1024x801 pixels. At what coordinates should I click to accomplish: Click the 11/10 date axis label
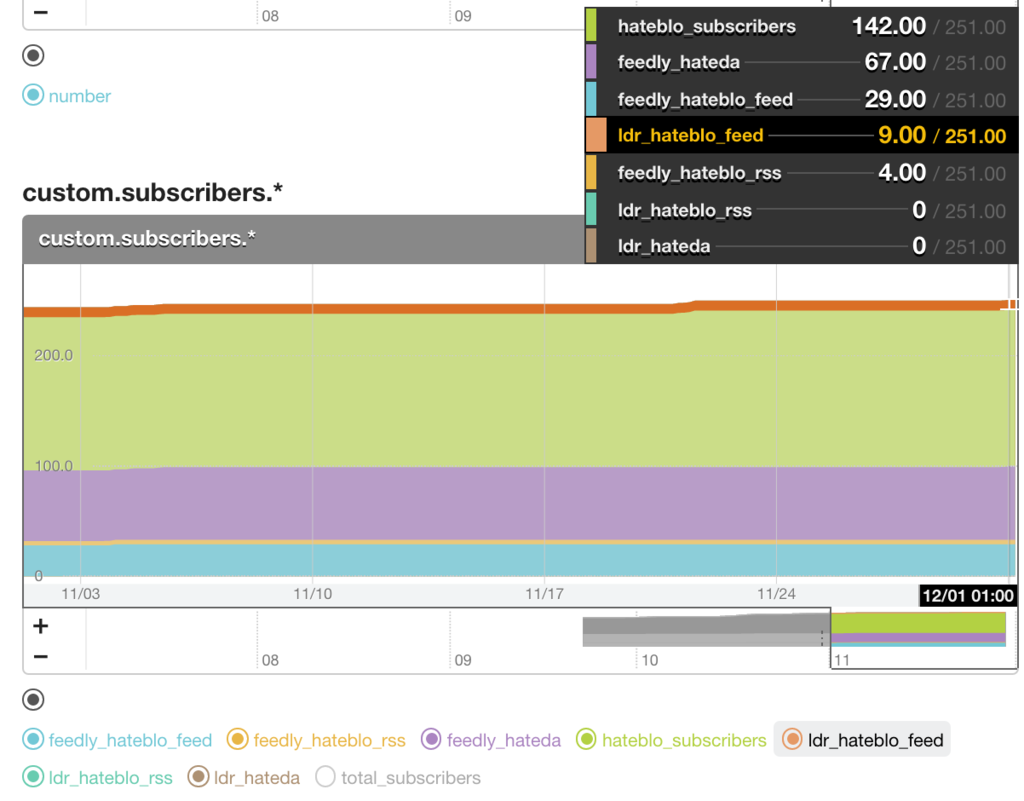(x=313, y=594)
